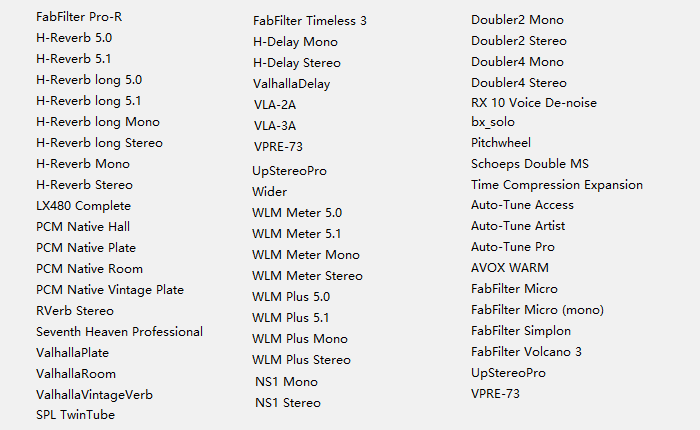Select FabFilter Pro-R from the list
Screen dimensions: 700x430
[x=79, y=17]
